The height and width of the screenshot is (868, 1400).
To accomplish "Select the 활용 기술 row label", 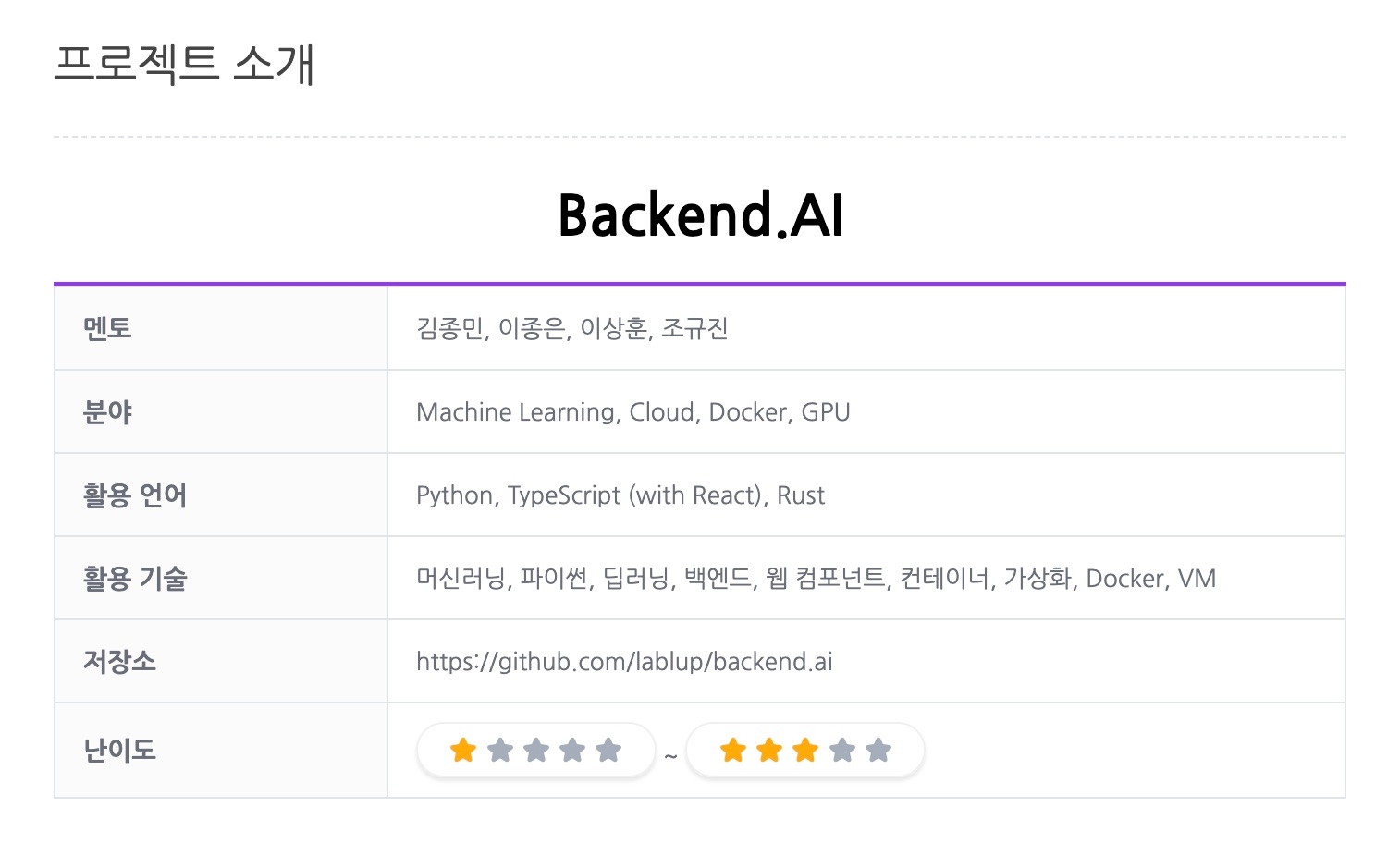I will [x=135, y=579].
